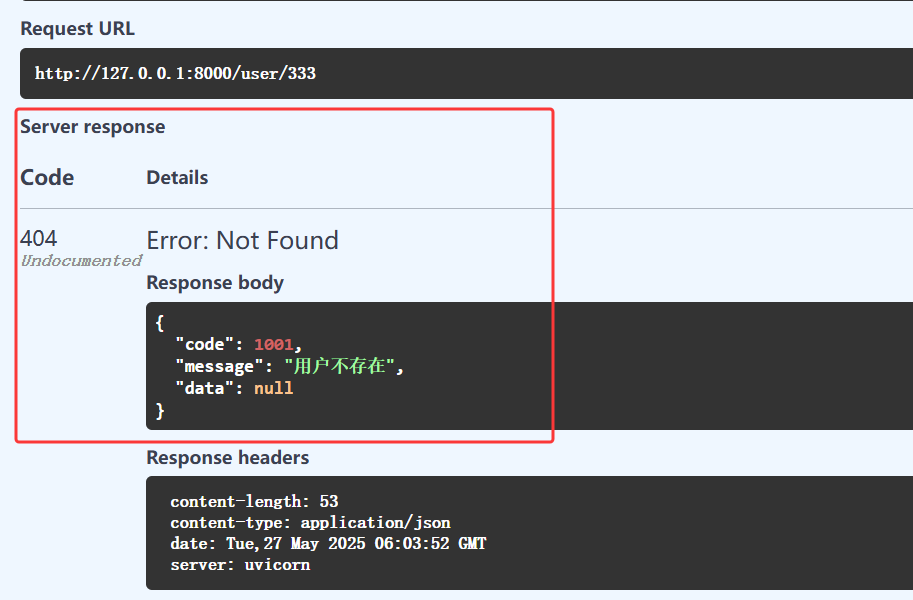
Task: Click the date header line Tue, 27 May 2025
Action: click(328, 543)
